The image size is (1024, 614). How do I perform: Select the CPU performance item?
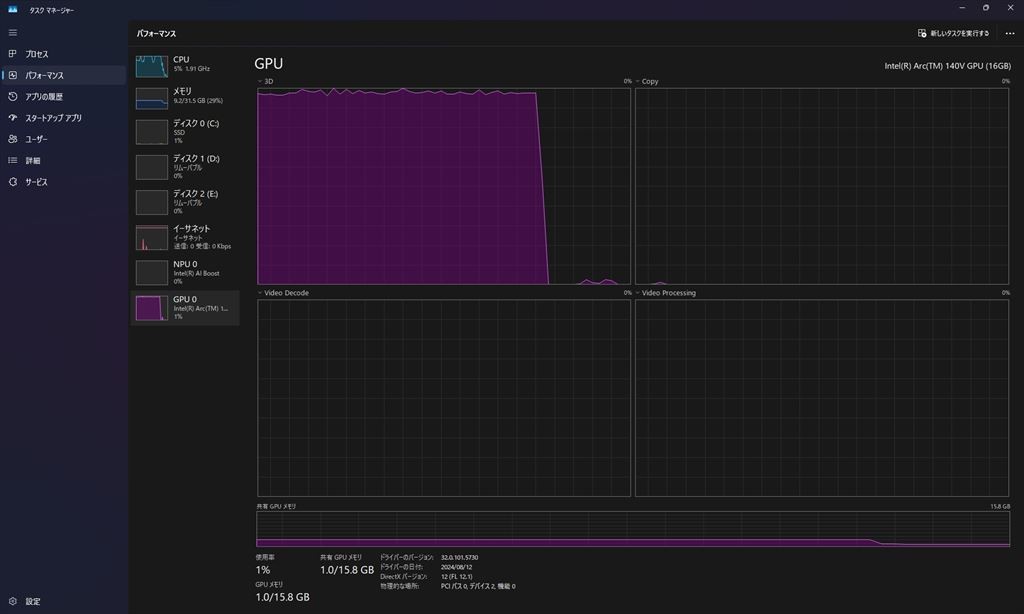[x=185, y=66]
